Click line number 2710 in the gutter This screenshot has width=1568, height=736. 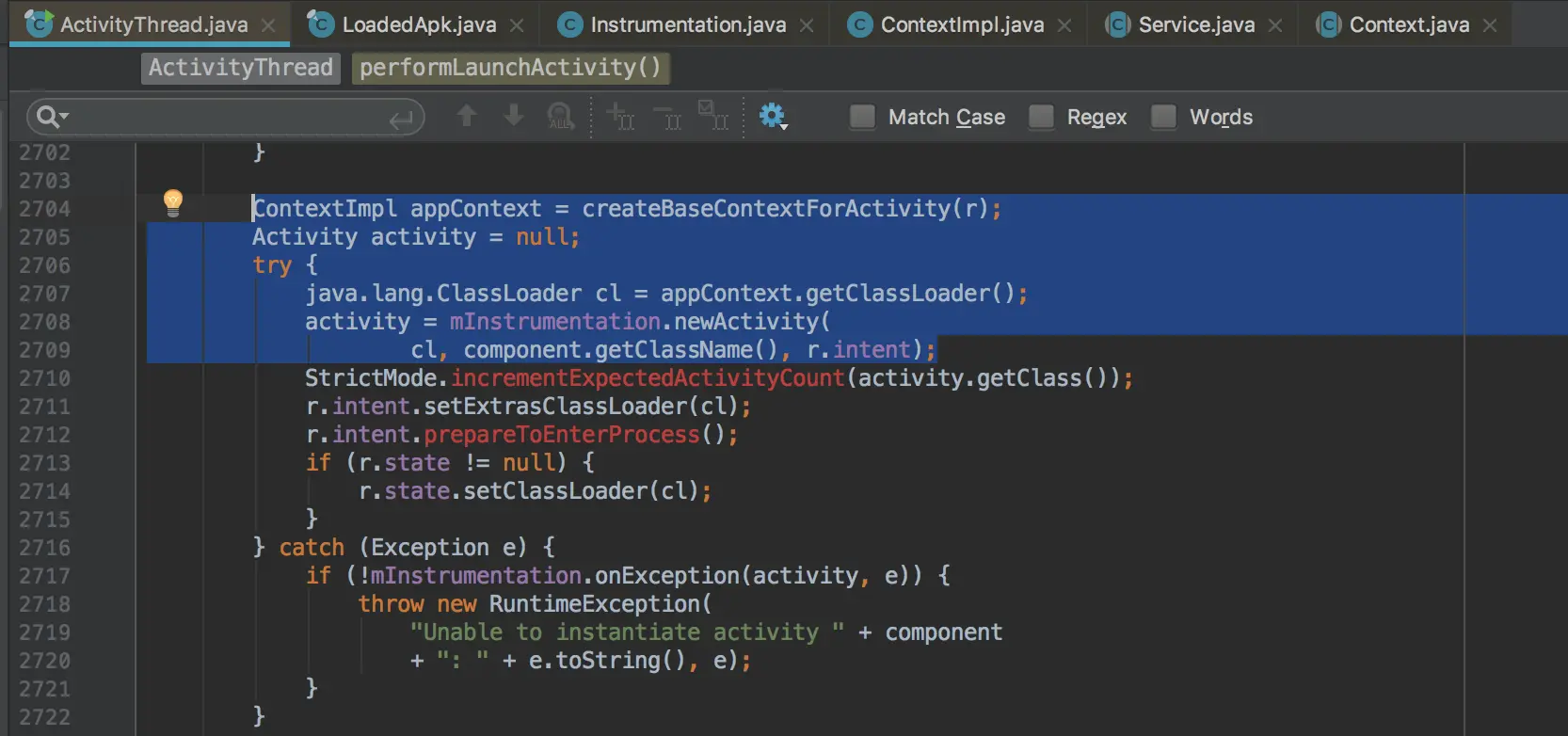tap(44, 378)
